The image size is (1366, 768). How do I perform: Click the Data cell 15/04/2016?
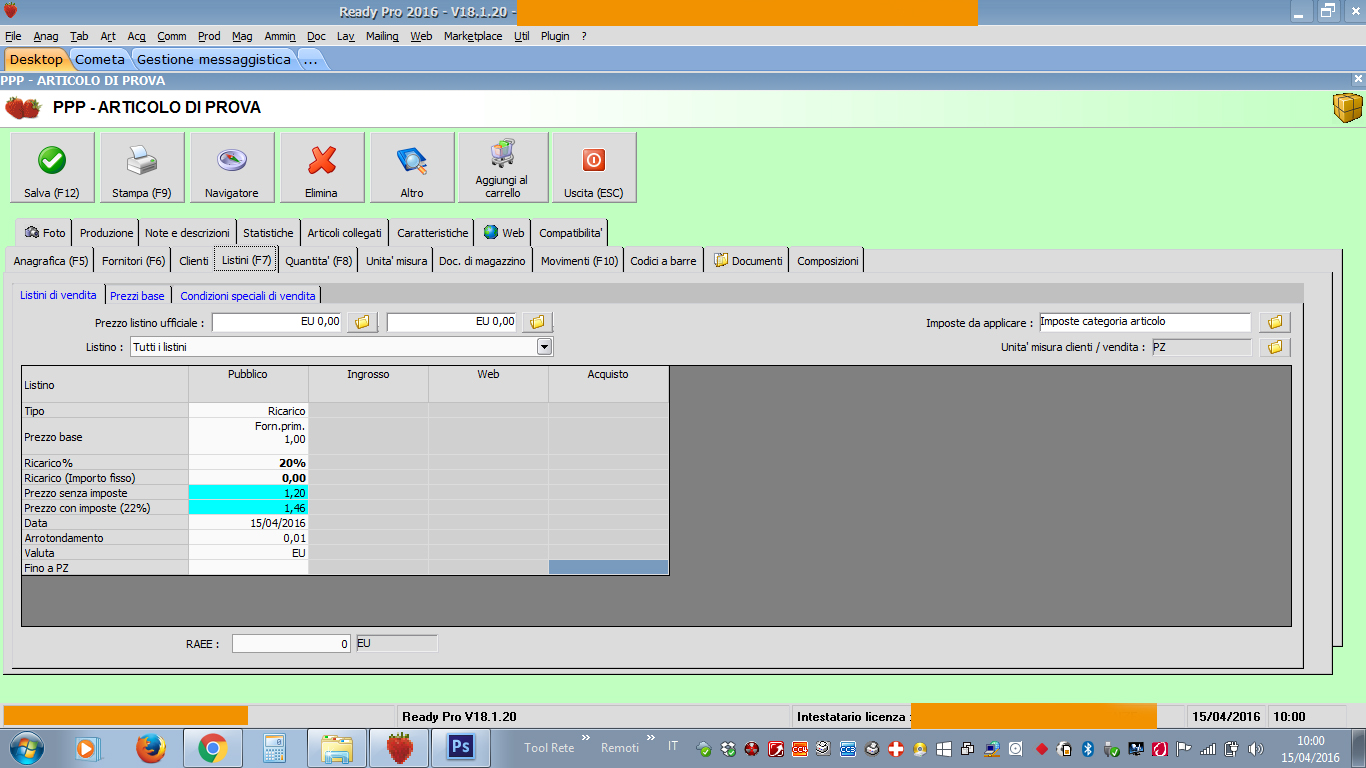(248, 523)
